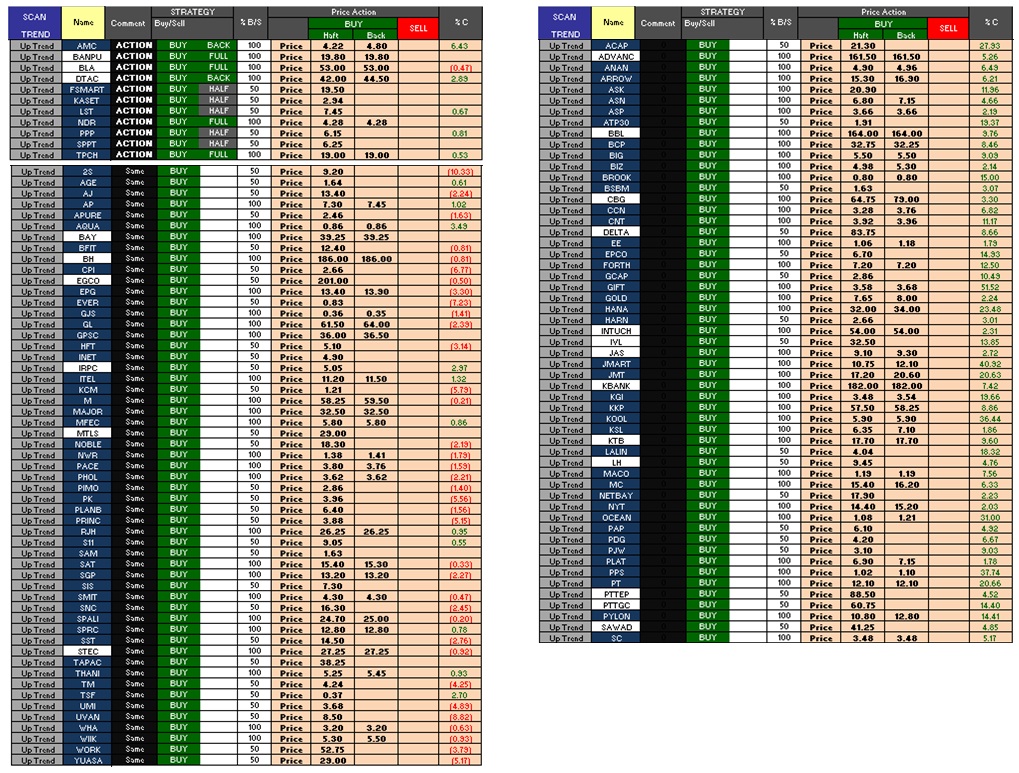Select the YUASA name cell
The height and width of the screenshot is (773, 1019).
tap(87, 761)
